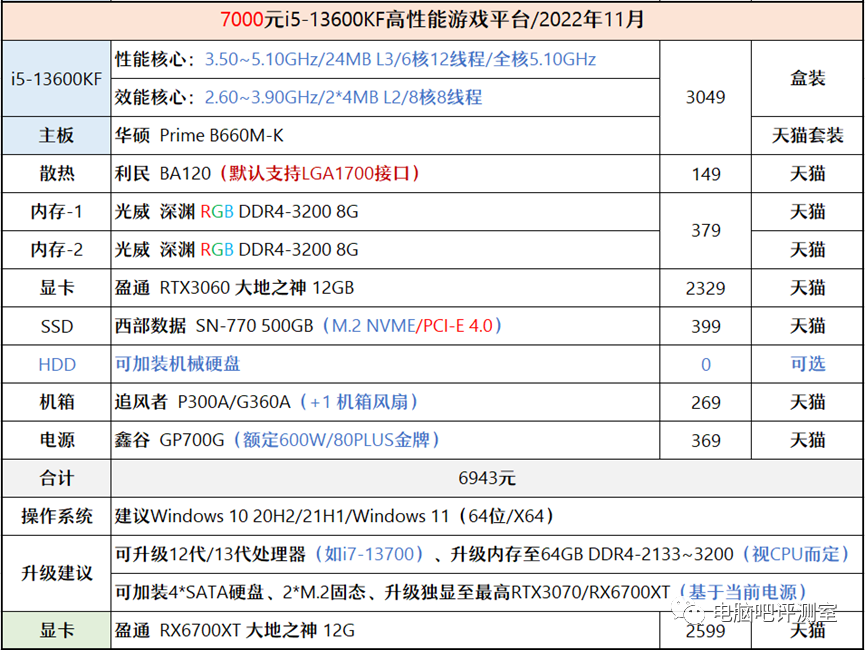865x650 pixels.
Task: Select 盈通 RTX3060 大地之神 12GB cell
Action: (385, 288)
